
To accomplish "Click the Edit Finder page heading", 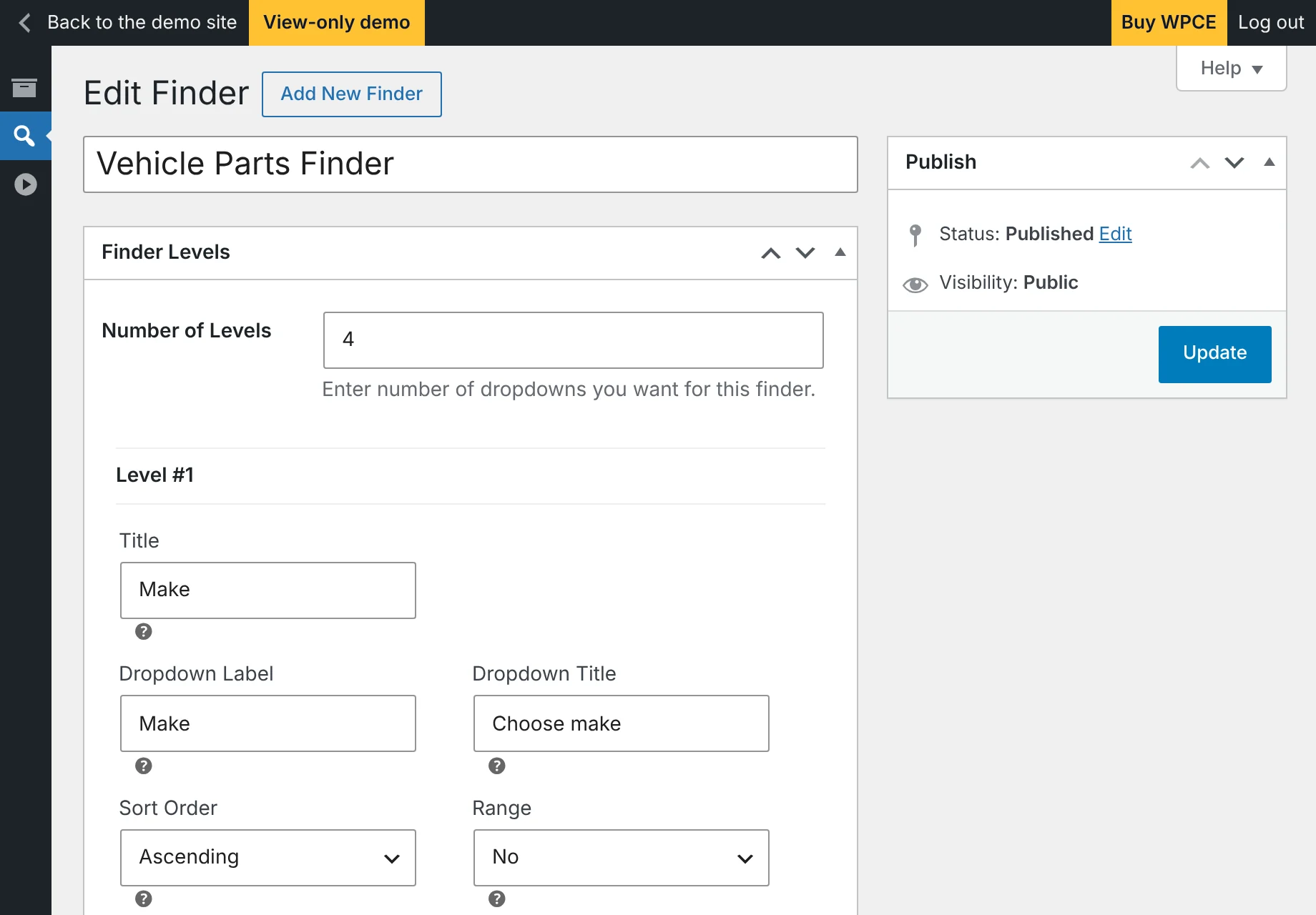I will click(x=166, y=94).
